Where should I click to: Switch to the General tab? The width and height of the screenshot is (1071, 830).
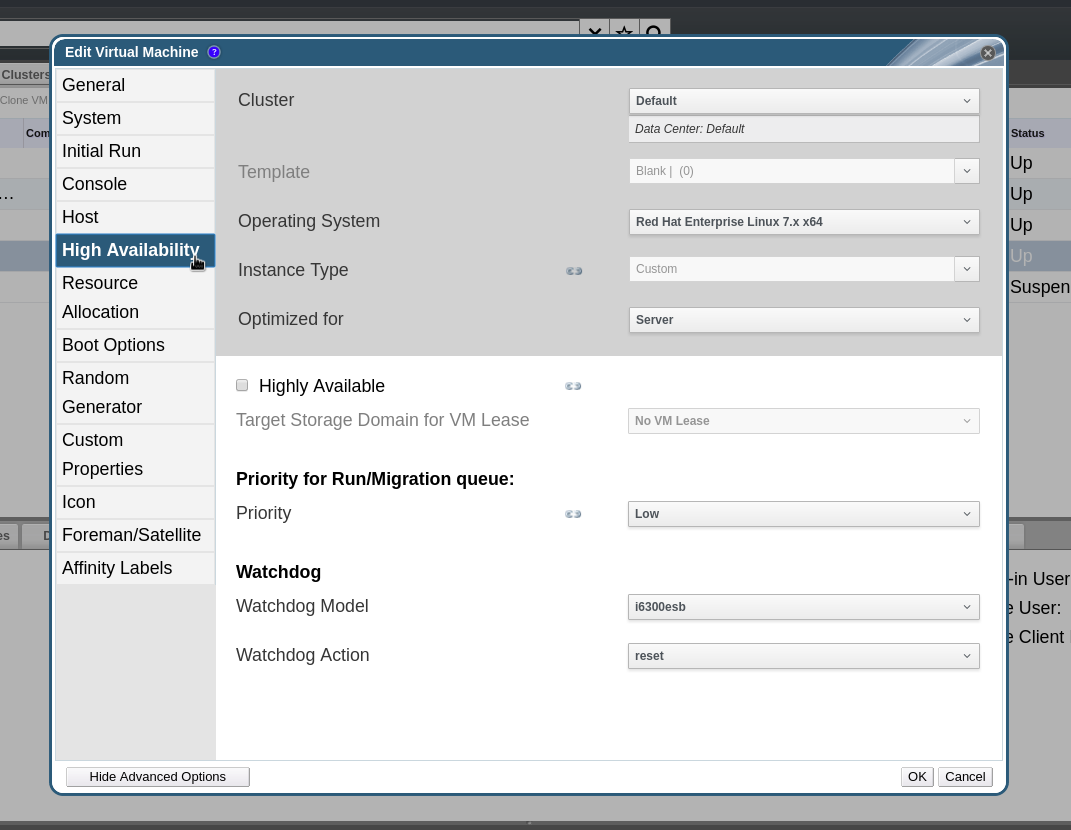[93, 85]
